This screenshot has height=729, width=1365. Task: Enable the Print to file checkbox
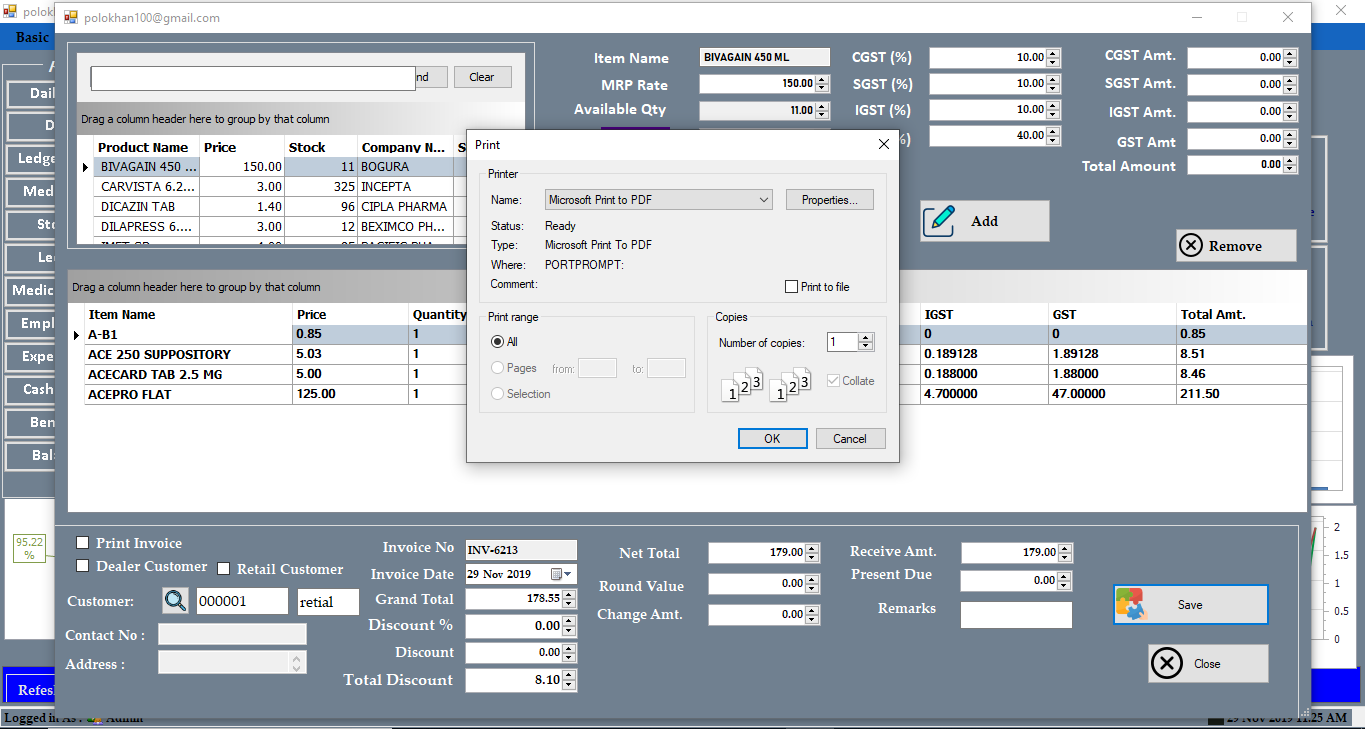(x=792, y=287)
